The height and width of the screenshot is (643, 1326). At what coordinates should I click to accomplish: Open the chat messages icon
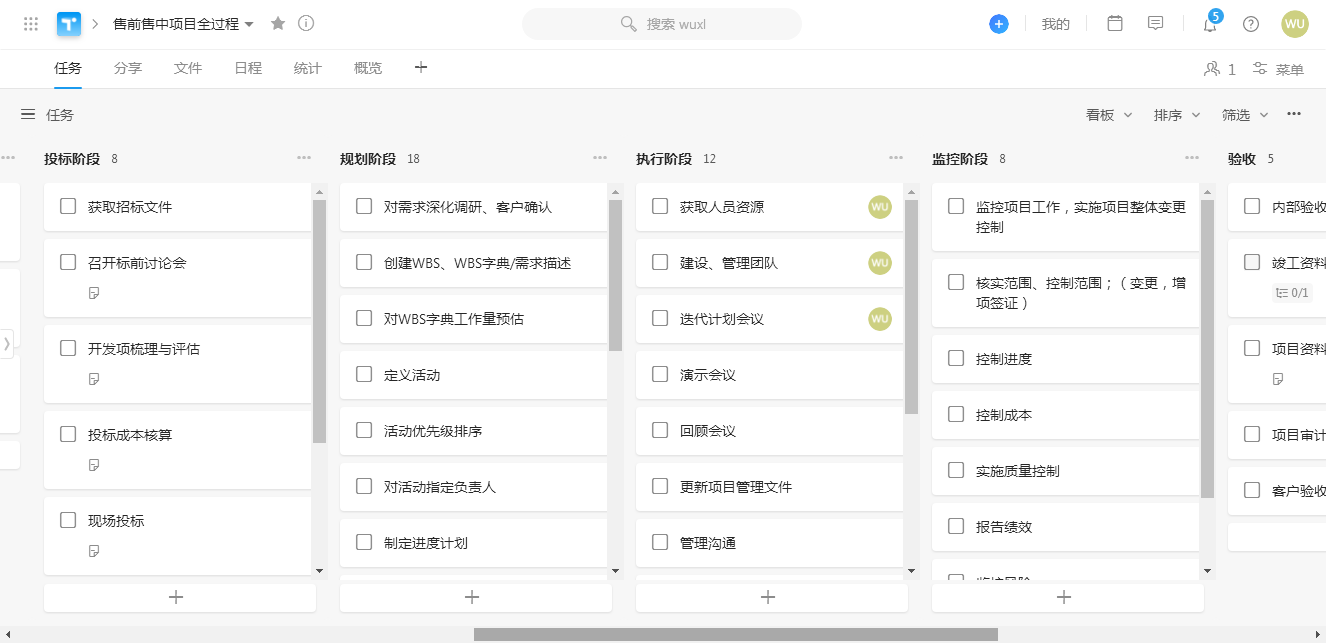(x=1156, y=23)
